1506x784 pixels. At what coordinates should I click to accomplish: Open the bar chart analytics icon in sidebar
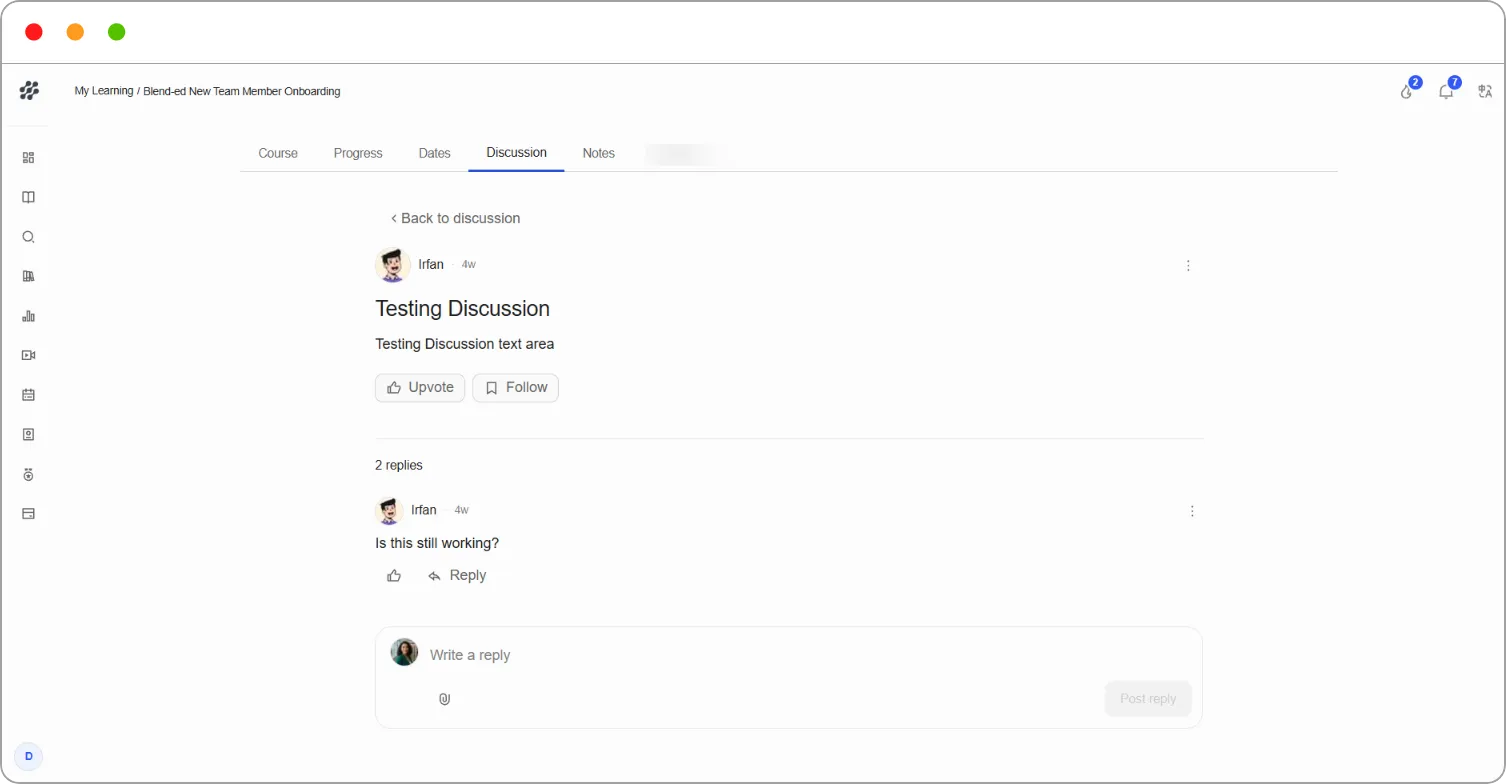(28, 316)
